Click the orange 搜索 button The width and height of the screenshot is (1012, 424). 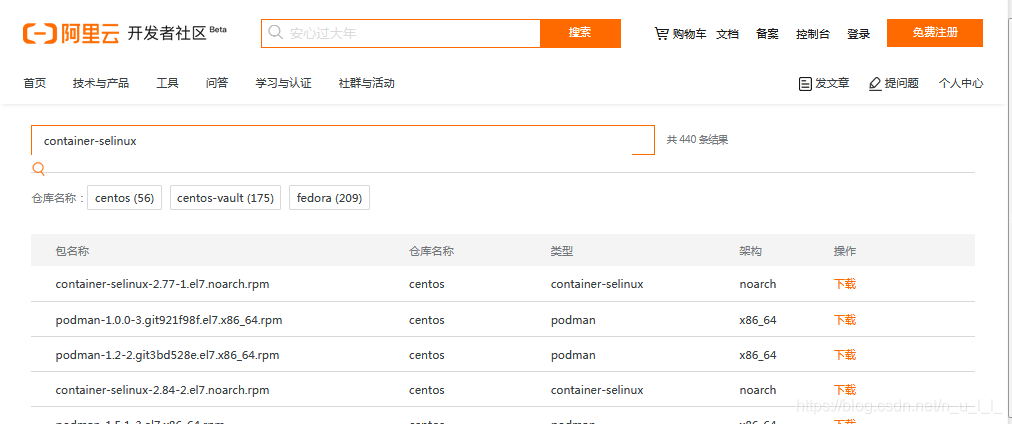580,34
